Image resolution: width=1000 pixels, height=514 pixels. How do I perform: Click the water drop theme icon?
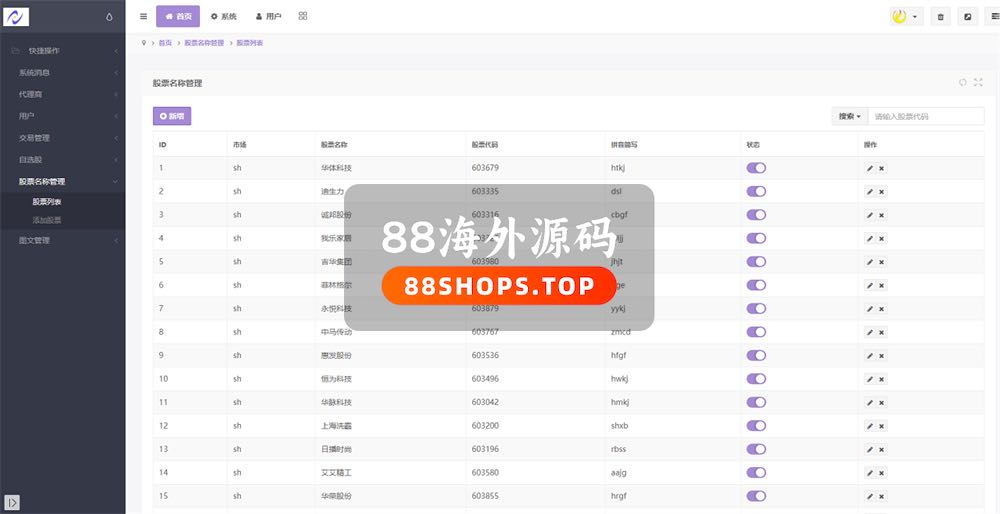(109, 17)
